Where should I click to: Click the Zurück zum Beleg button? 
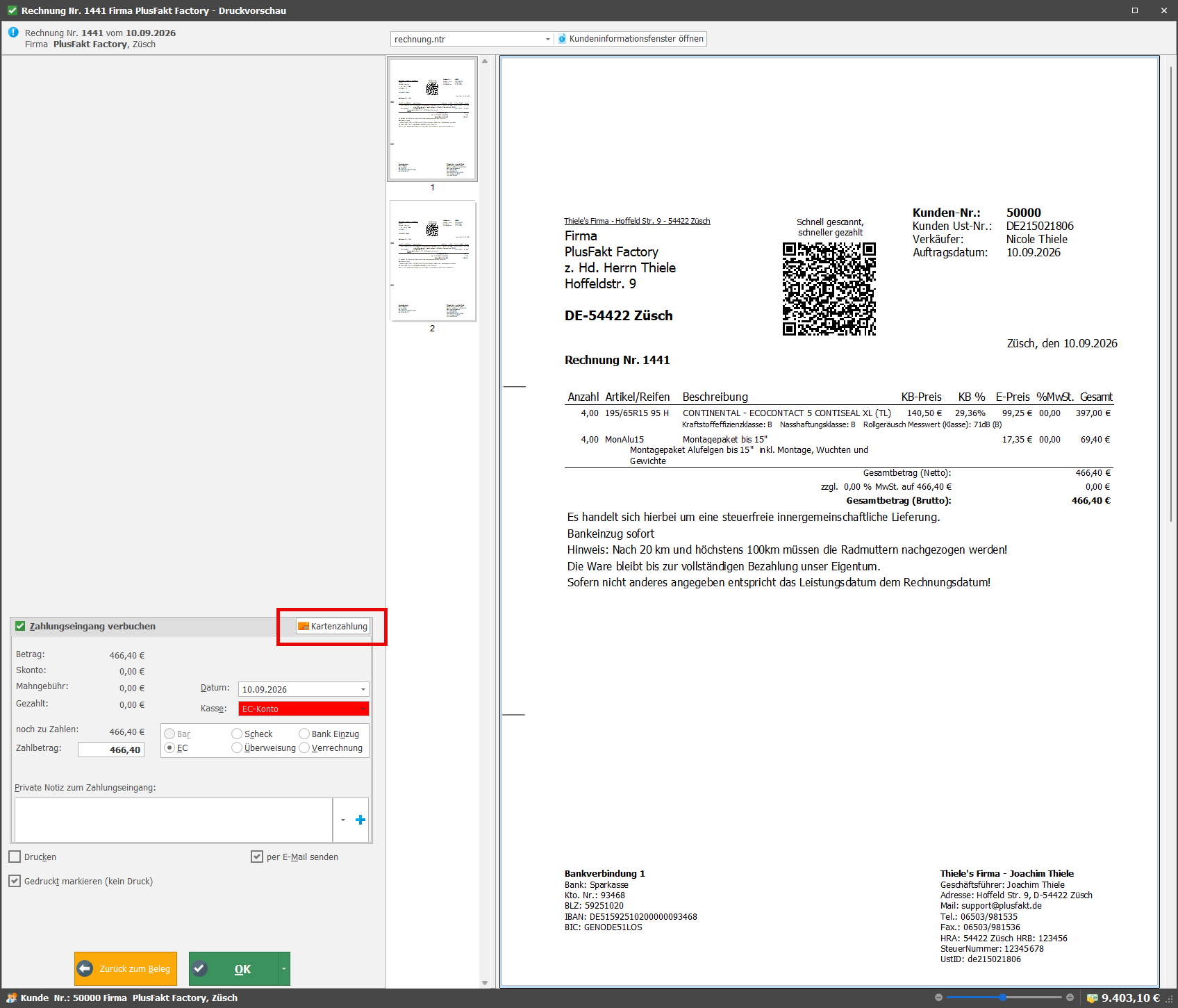click(126, 968)
